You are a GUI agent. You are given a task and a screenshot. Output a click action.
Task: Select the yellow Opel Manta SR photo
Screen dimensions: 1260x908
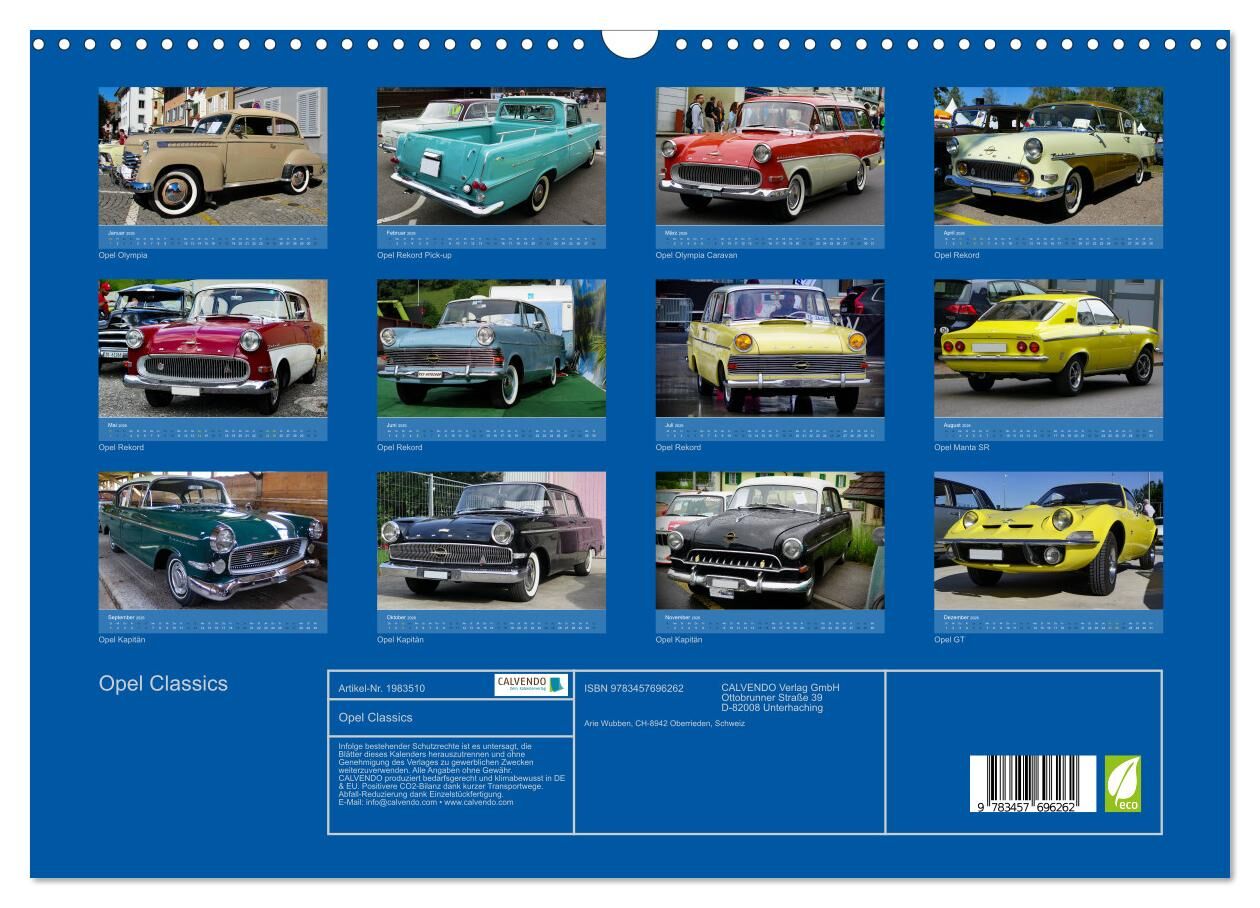[1048, 348]
